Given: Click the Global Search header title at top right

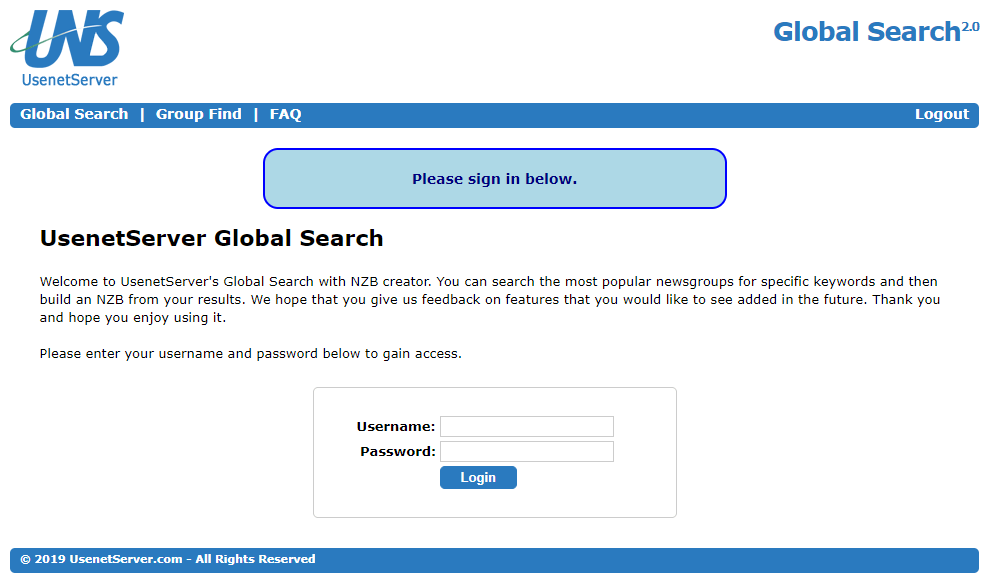Looking at the screenshot, I should [866, 31].
